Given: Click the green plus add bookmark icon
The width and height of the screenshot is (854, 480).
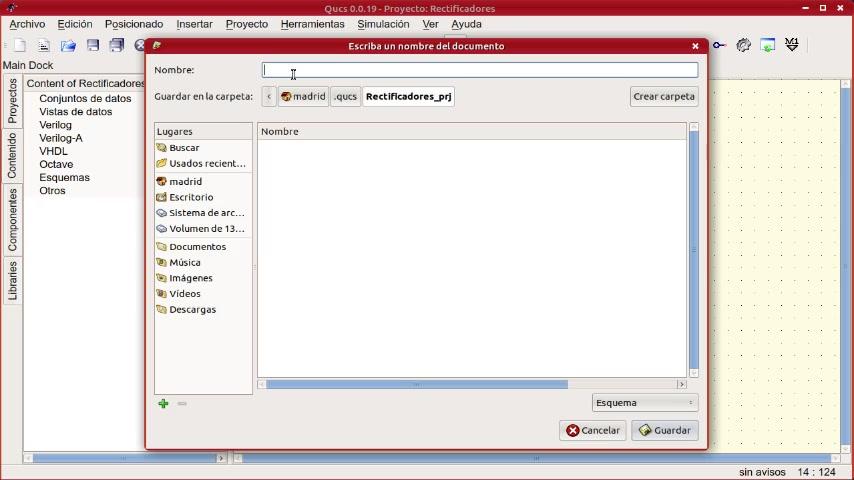Looking at the screenshot, I should tap(163, 404).
